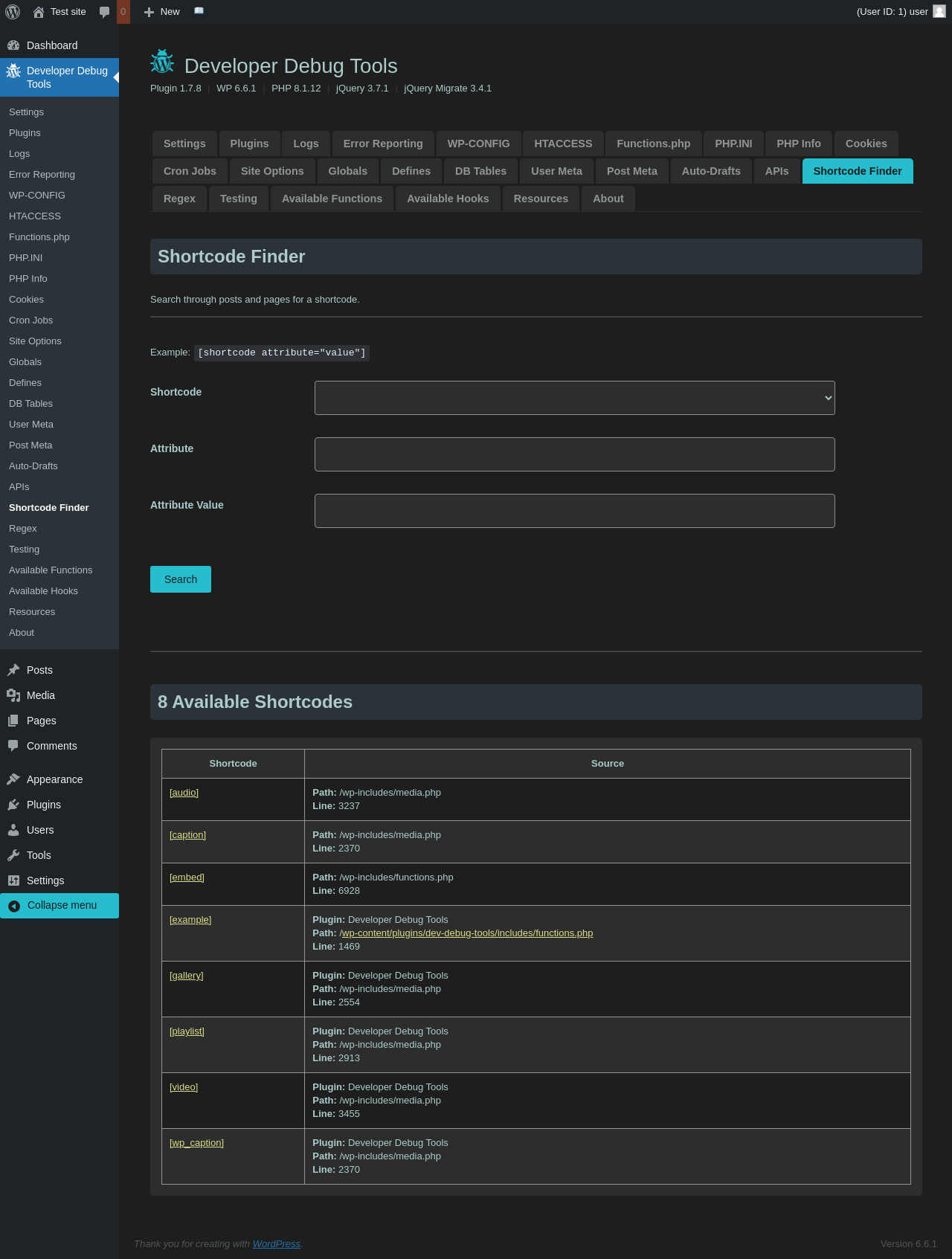952x1259 pixels.
Task: Expand the Shortcode dropdown select
Action: [x=574, y=398]
